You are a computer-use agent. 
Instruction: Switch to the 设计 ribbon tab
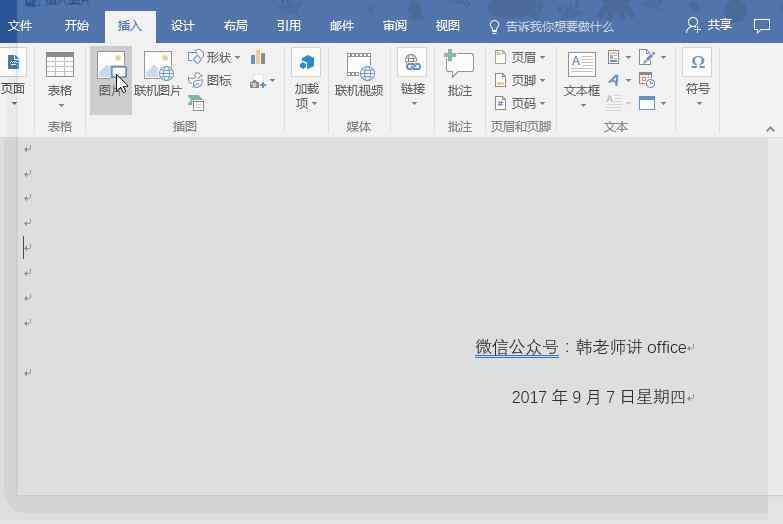click(183, 25)
